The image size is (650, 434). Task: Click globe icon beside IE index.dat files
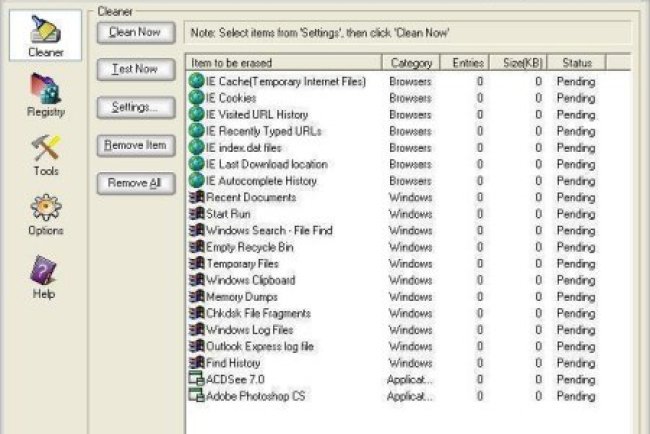(196, 148)
